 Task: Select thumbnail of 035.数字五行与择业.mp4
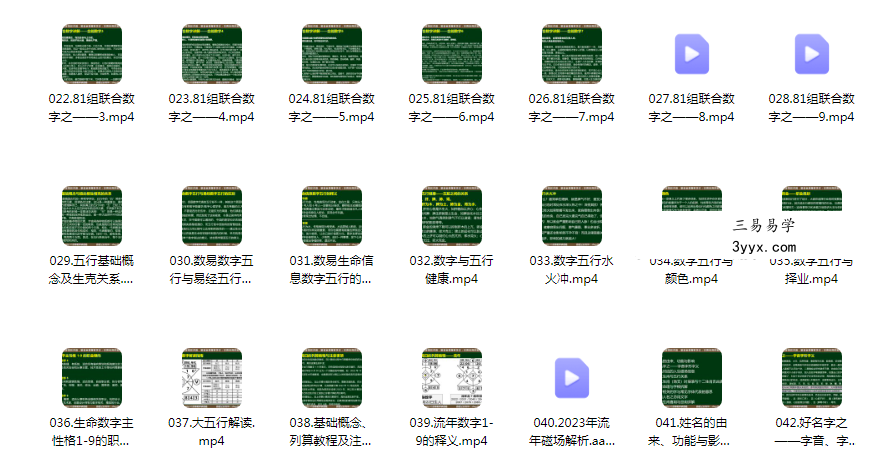click(812, 199)
